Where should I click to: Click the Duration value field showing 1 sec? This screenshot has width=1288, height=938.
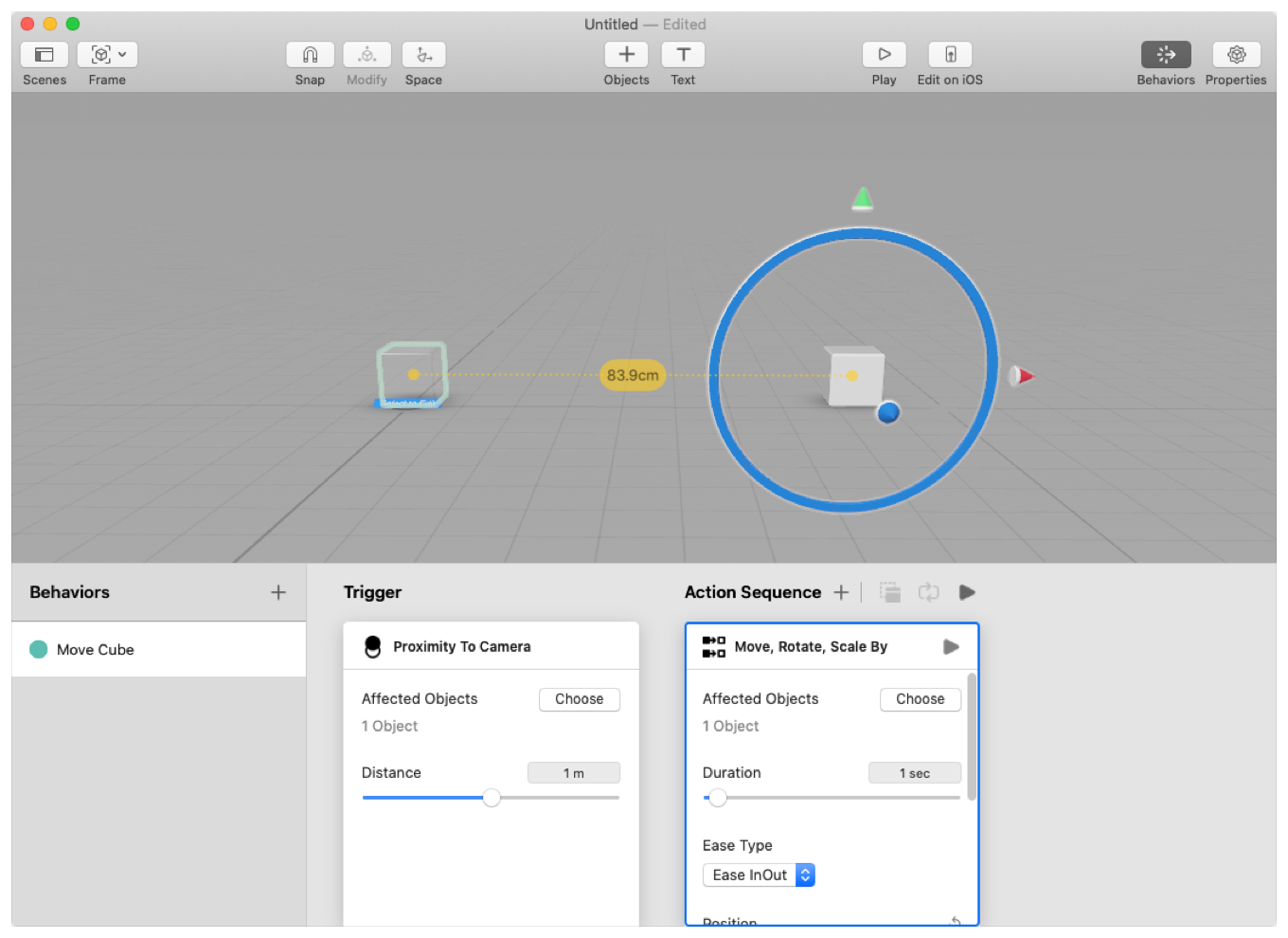pos(914,772)
